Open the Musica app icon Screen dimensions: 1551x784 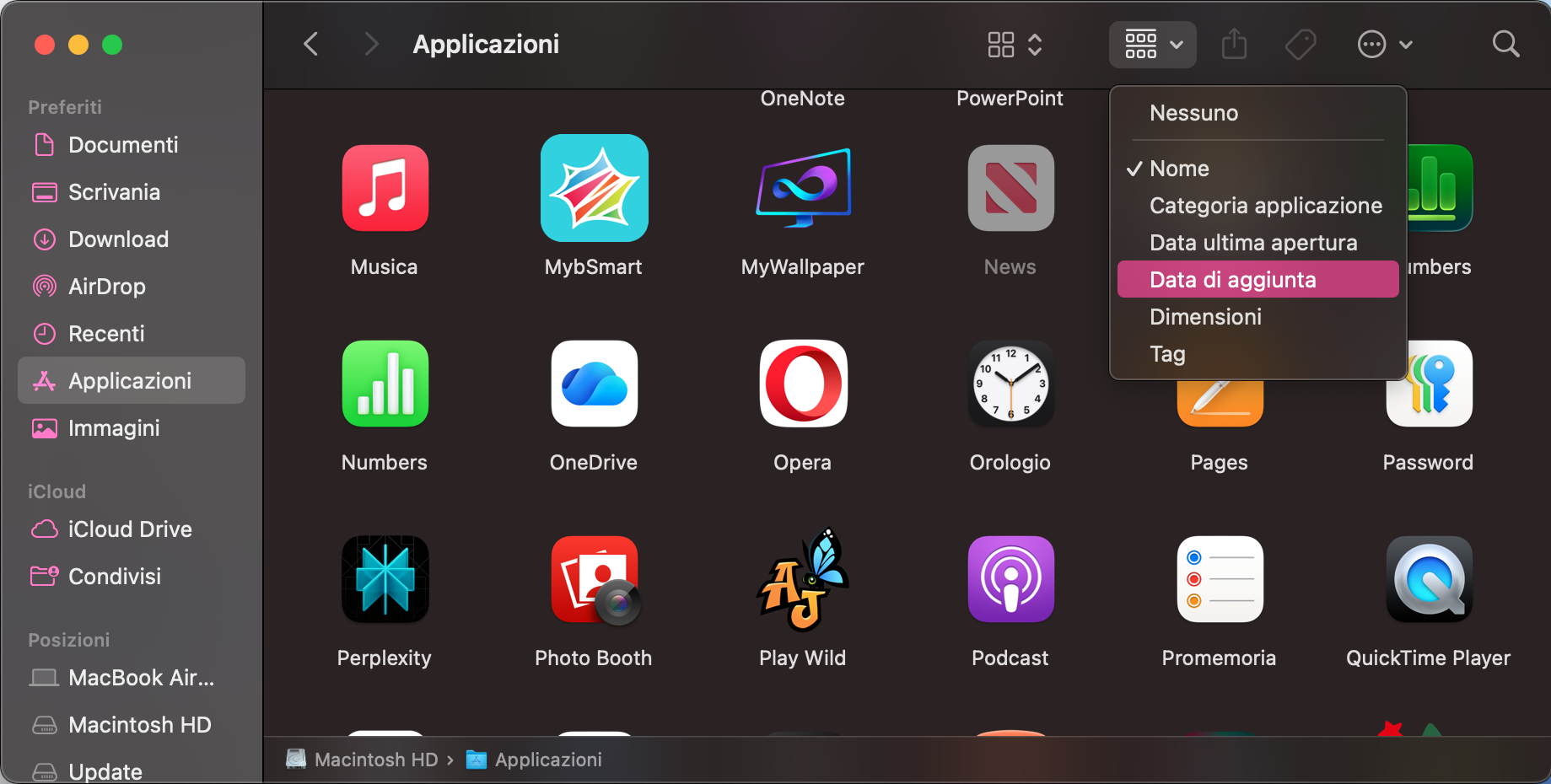385,188
